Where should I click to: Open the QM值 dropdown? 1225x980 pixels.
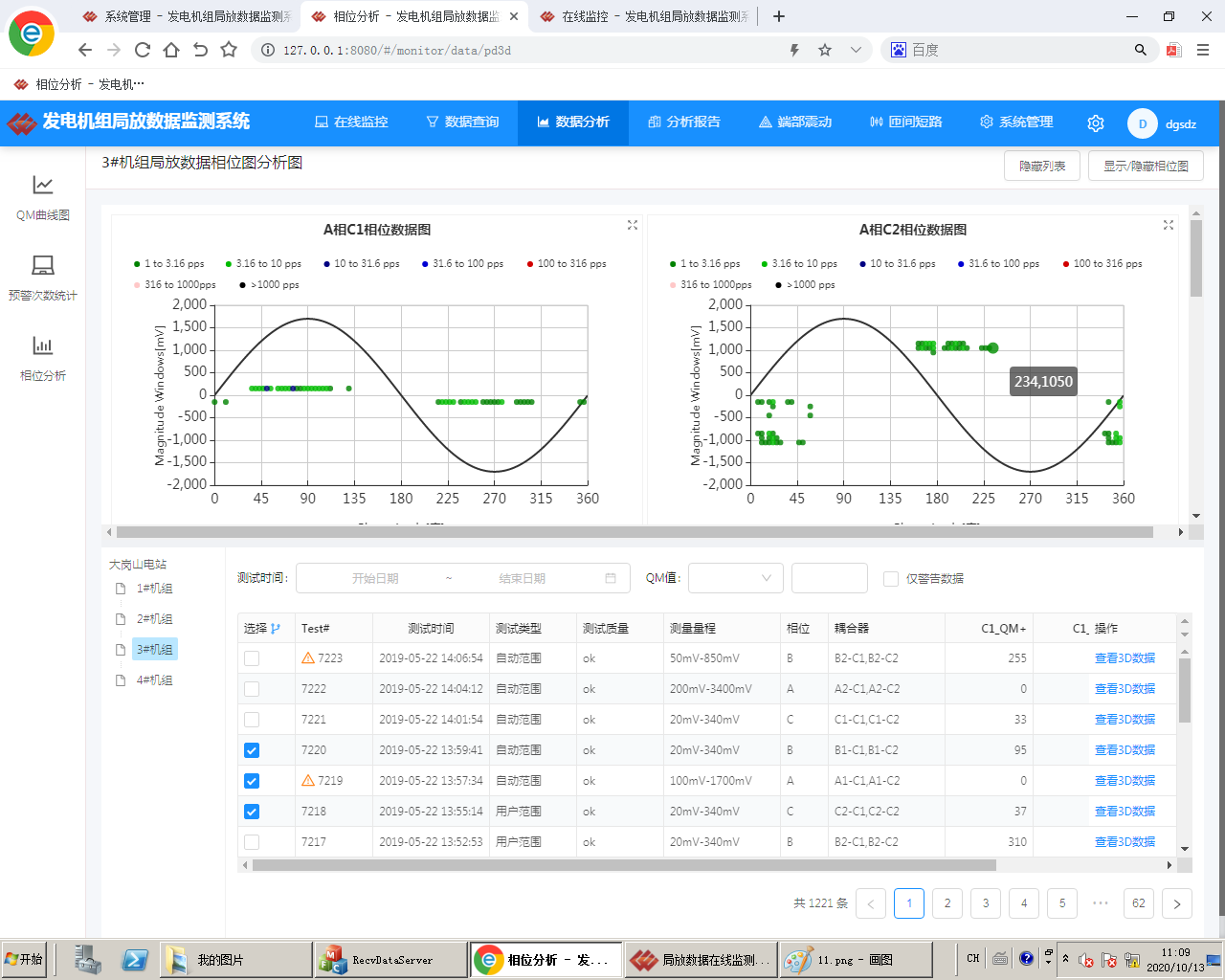[x=735, y=578]
